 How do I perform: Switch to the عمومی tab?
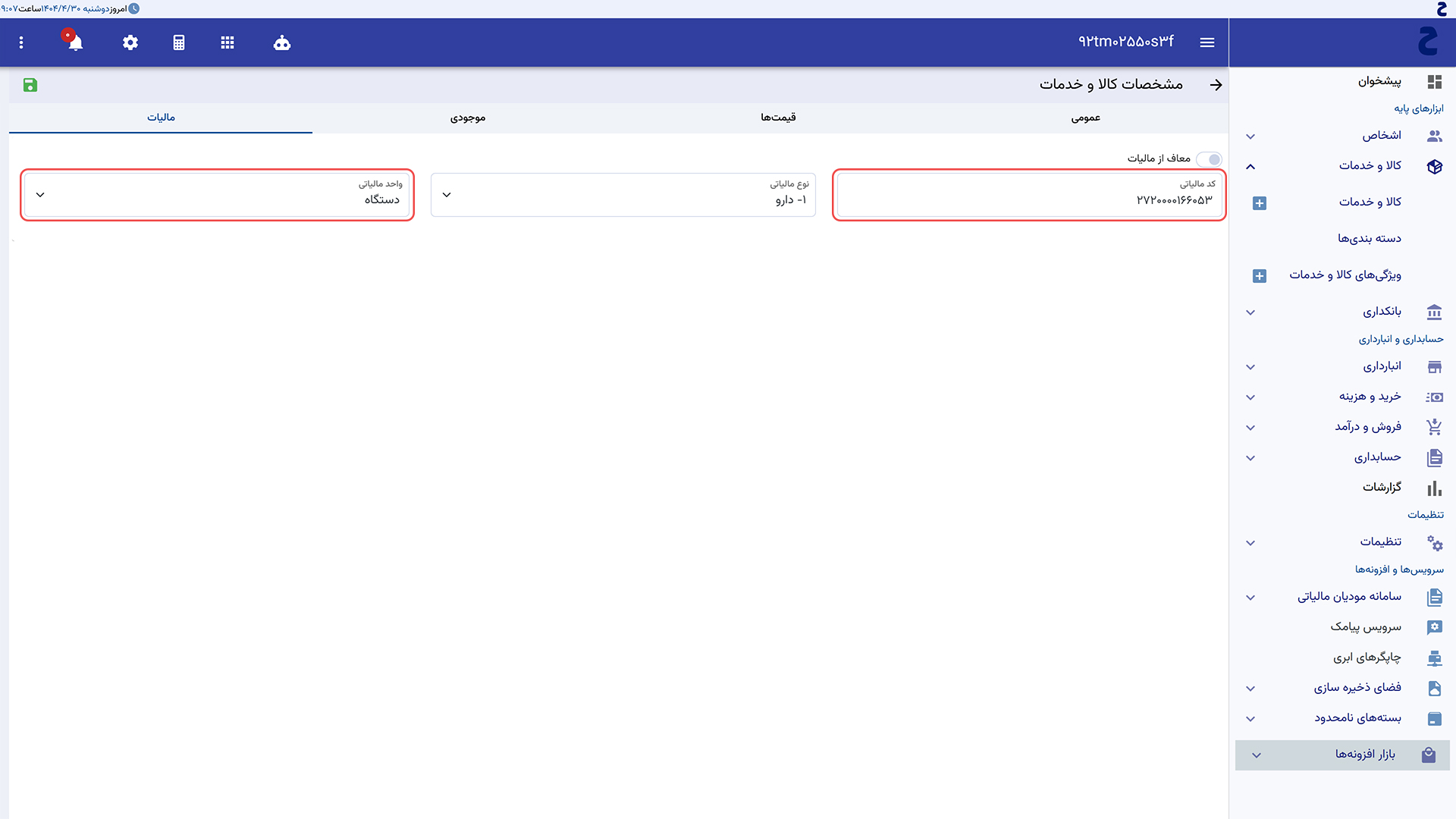coord(1085,118)
